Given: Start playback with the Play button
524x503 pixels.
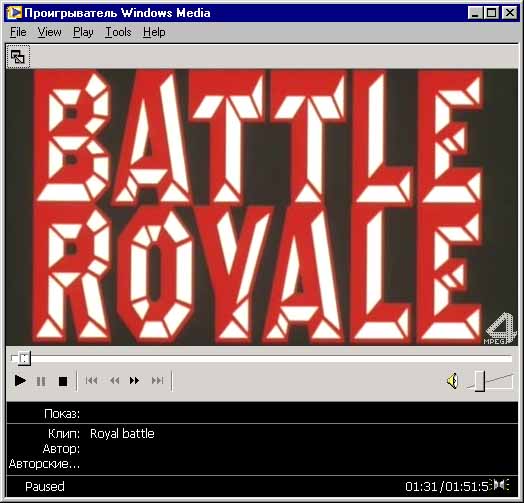Looking at the screenshot, I should pos(20,381).
